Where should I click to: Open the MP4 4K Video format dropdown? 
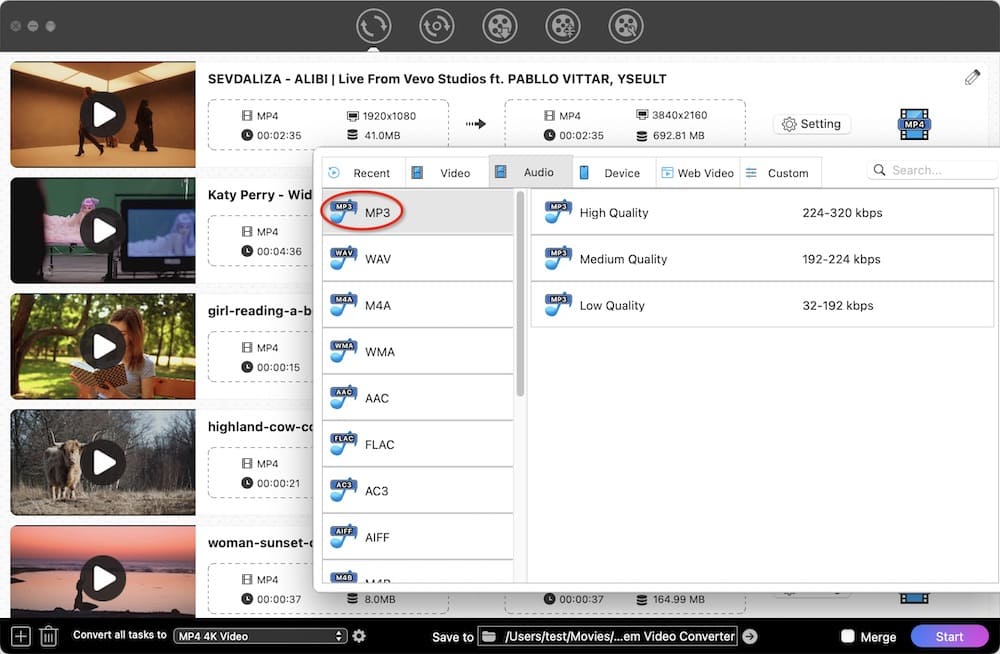260,636
